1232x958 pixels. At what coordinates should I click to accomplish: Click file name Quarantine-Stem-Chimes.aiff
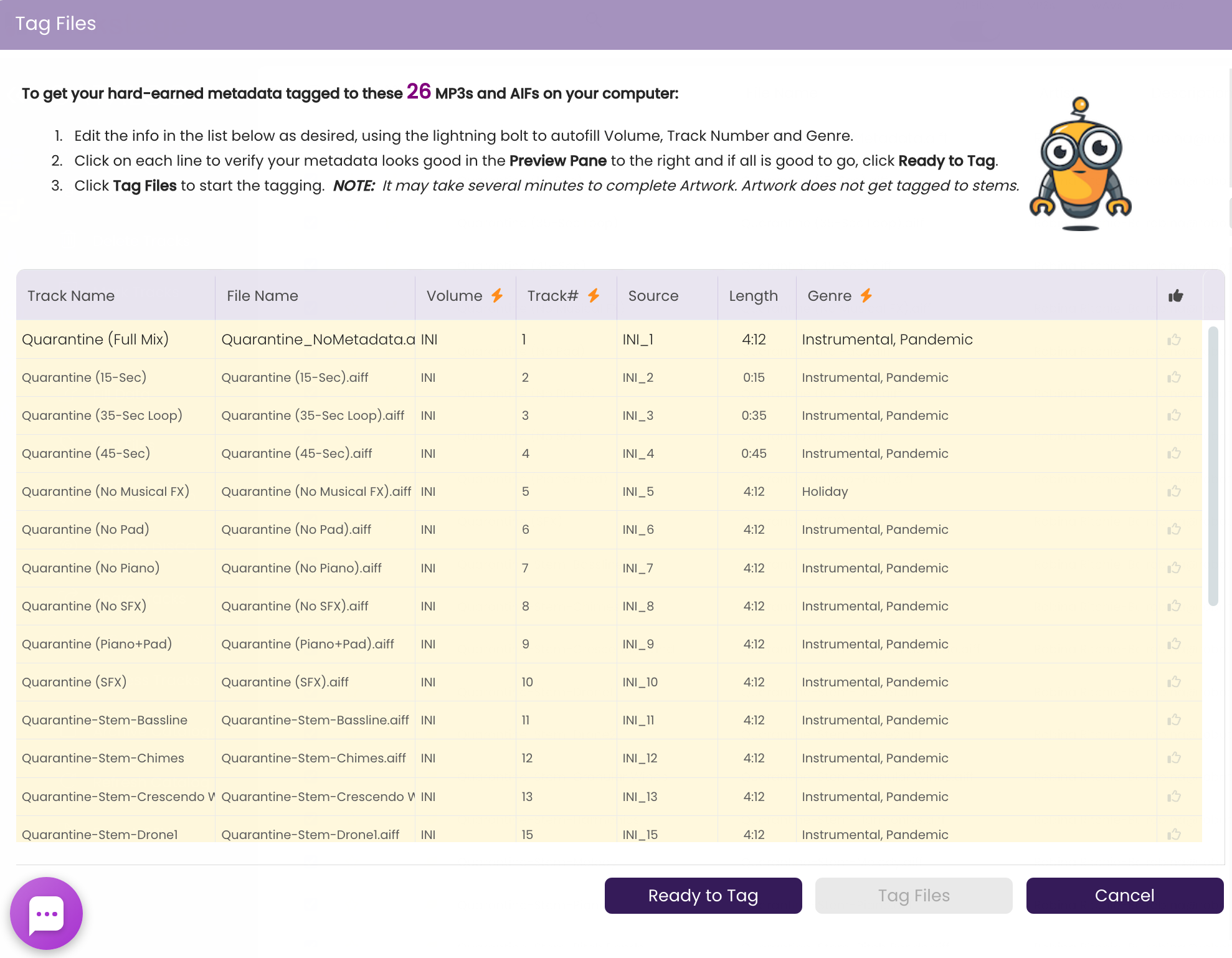(x=313, y=758)
